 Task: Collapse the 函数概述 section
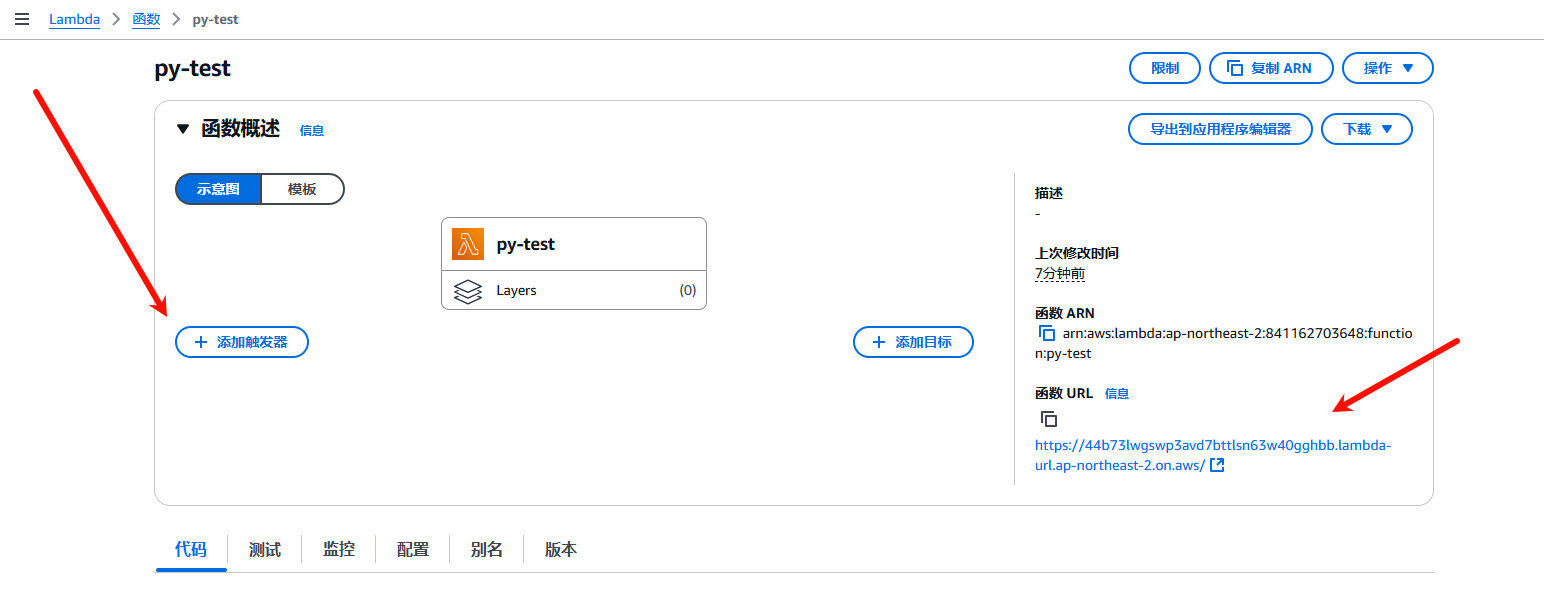[182, 129]
